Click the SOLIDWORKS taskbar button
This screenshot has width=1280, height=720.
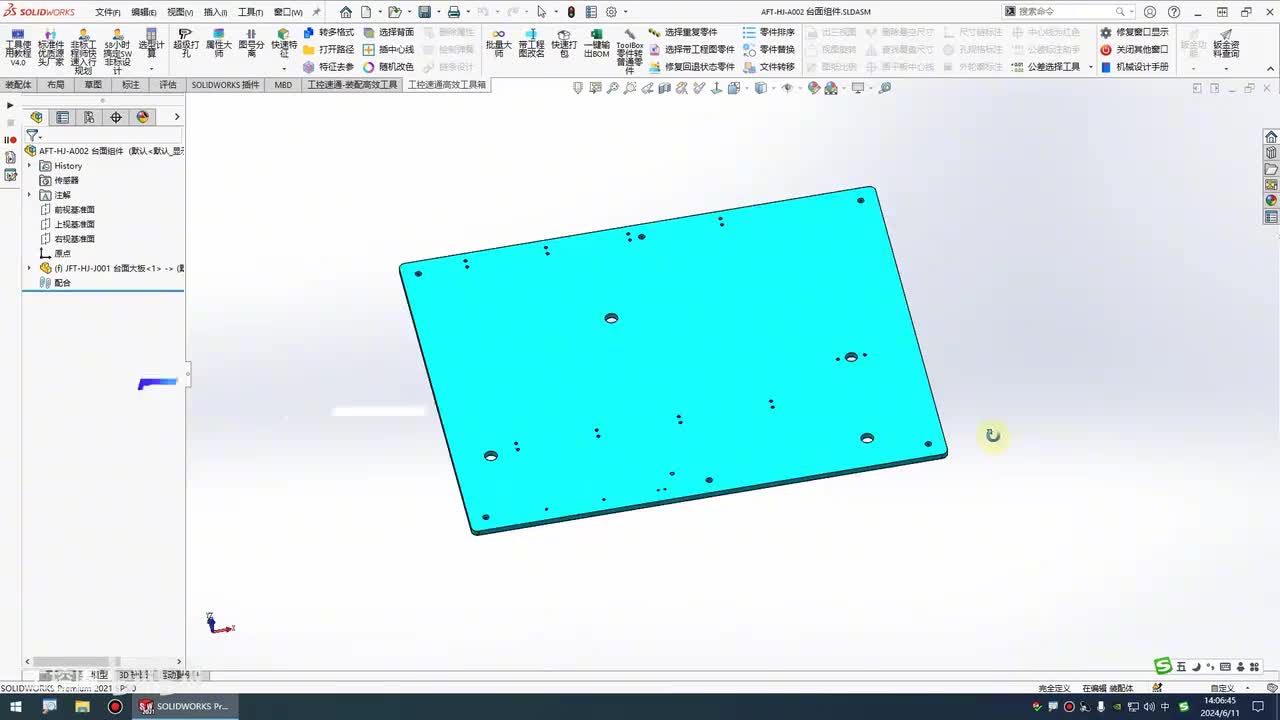(x=185, y=706)
